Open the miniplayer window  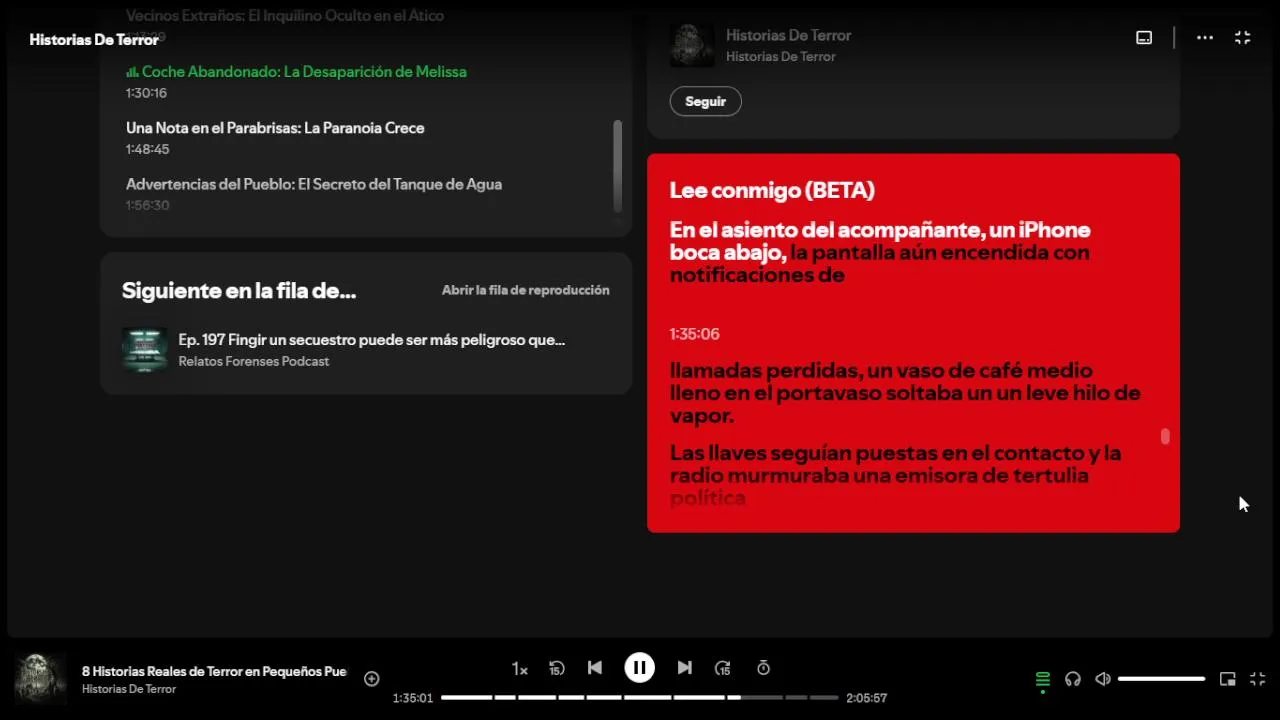click(1228, 679)
